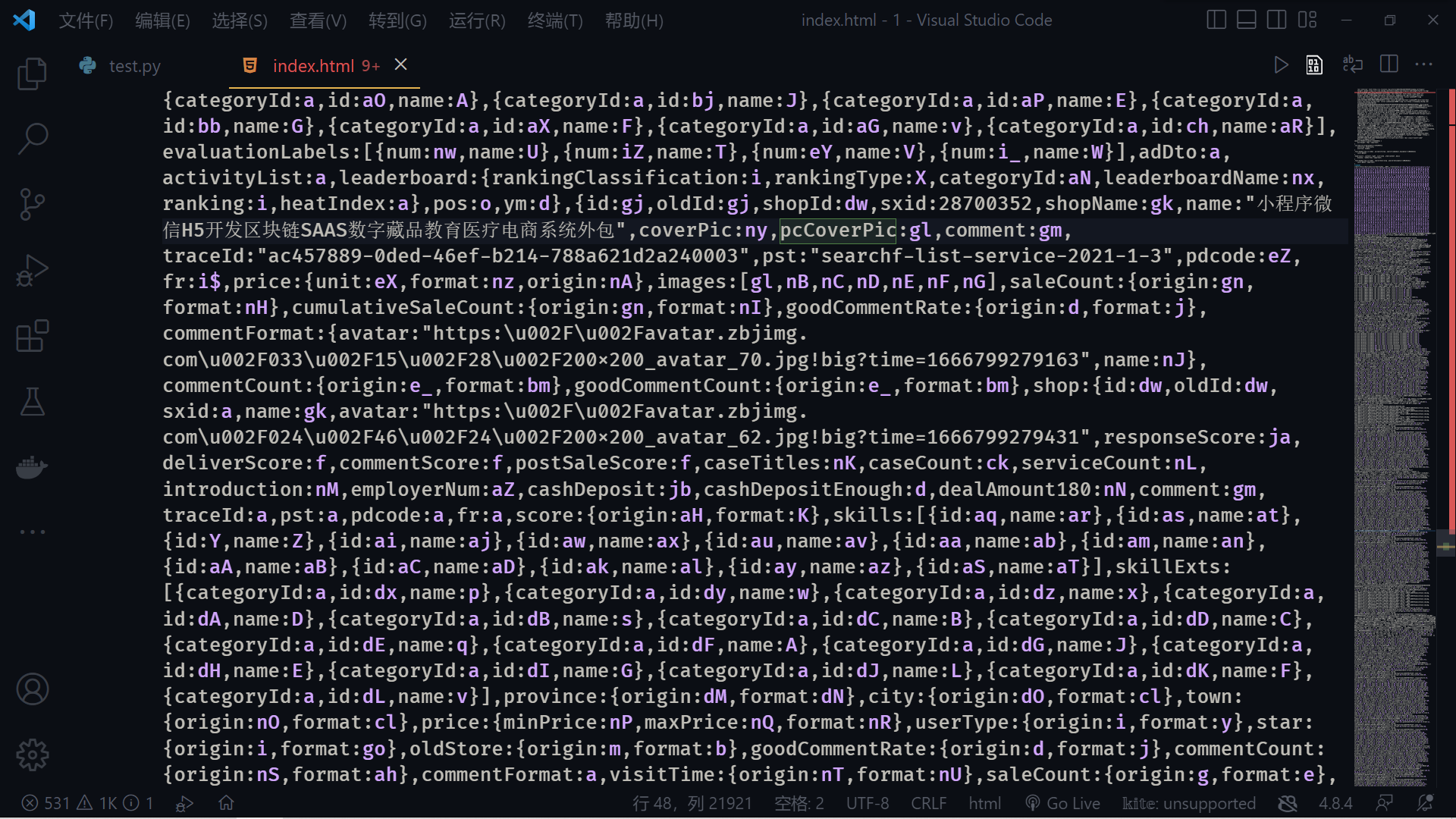This screenshot has width=1456, height=819.
Task: Open Search in the activity bar
Action: tap(32, 139)
